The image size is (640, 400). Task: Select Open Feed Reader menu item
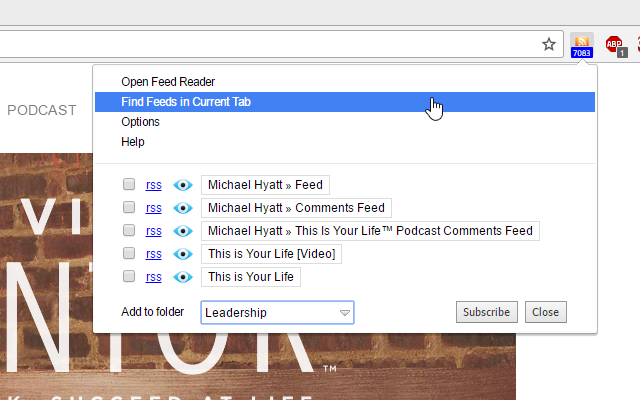coord(168,82)
